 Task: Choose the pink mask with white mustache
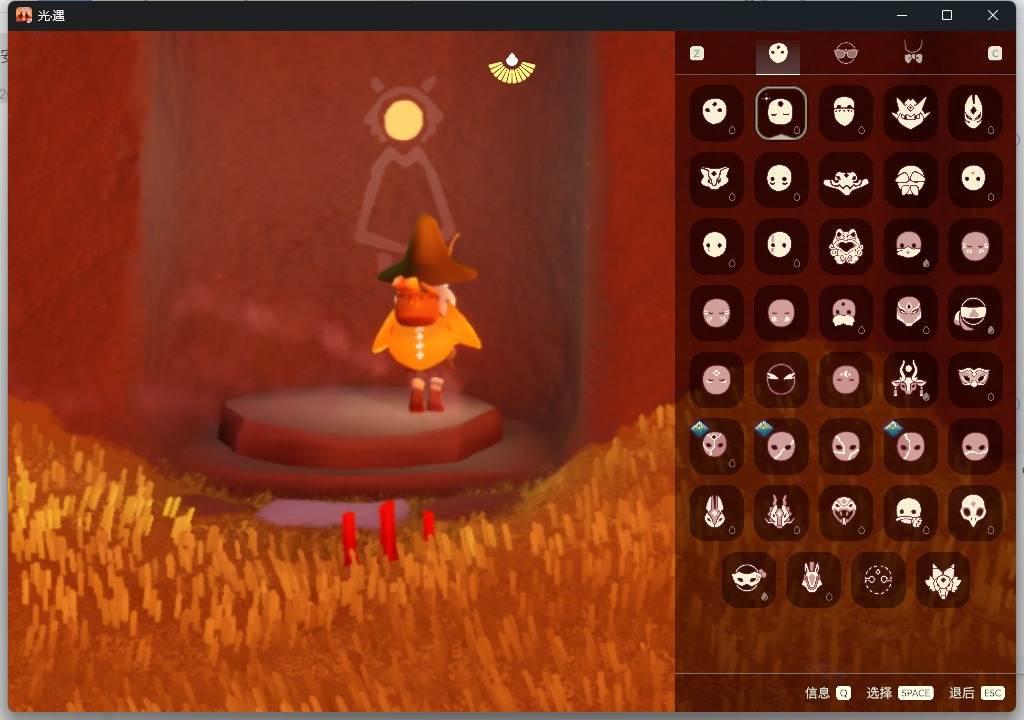tap(845, 313)
